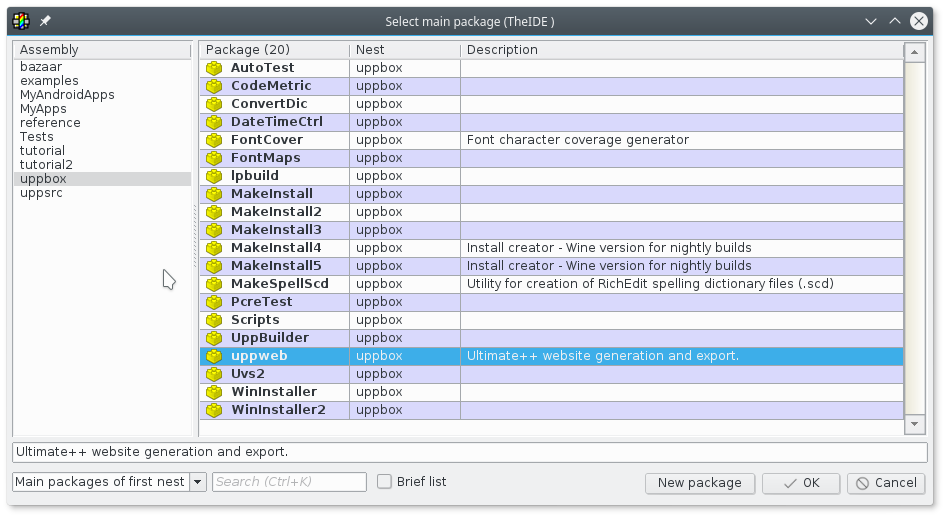946x518 pixels.
Task: Confirm selection with the OK button
Action: click(800, 483)
